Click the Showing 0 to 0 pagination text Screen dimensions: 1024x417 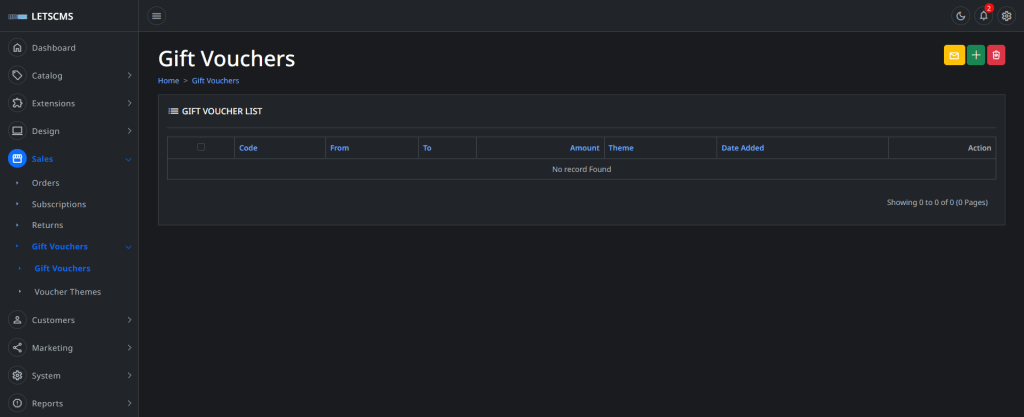coord(937,202)
